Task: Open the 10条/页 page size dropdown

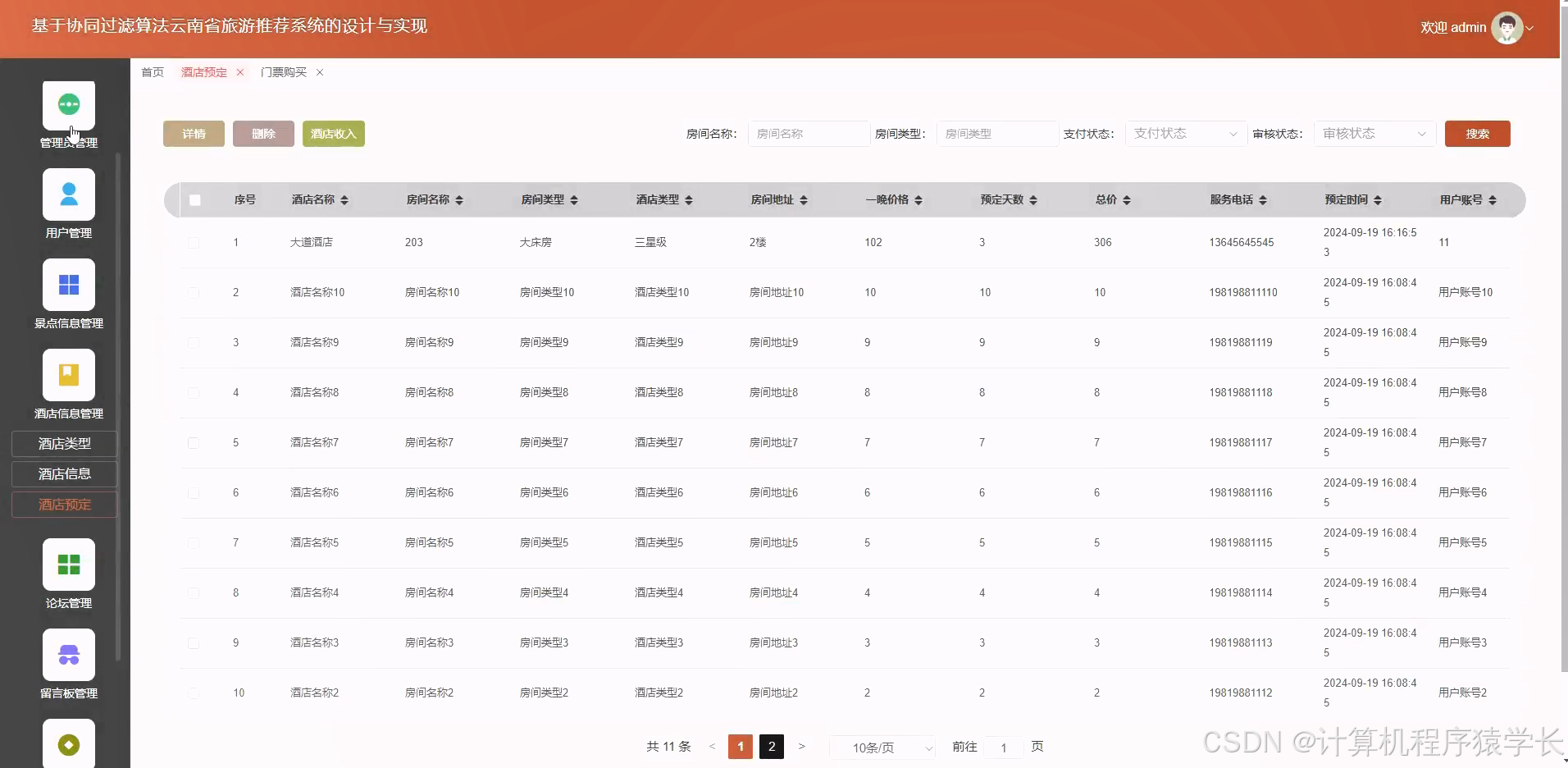Action: point(882,747)
